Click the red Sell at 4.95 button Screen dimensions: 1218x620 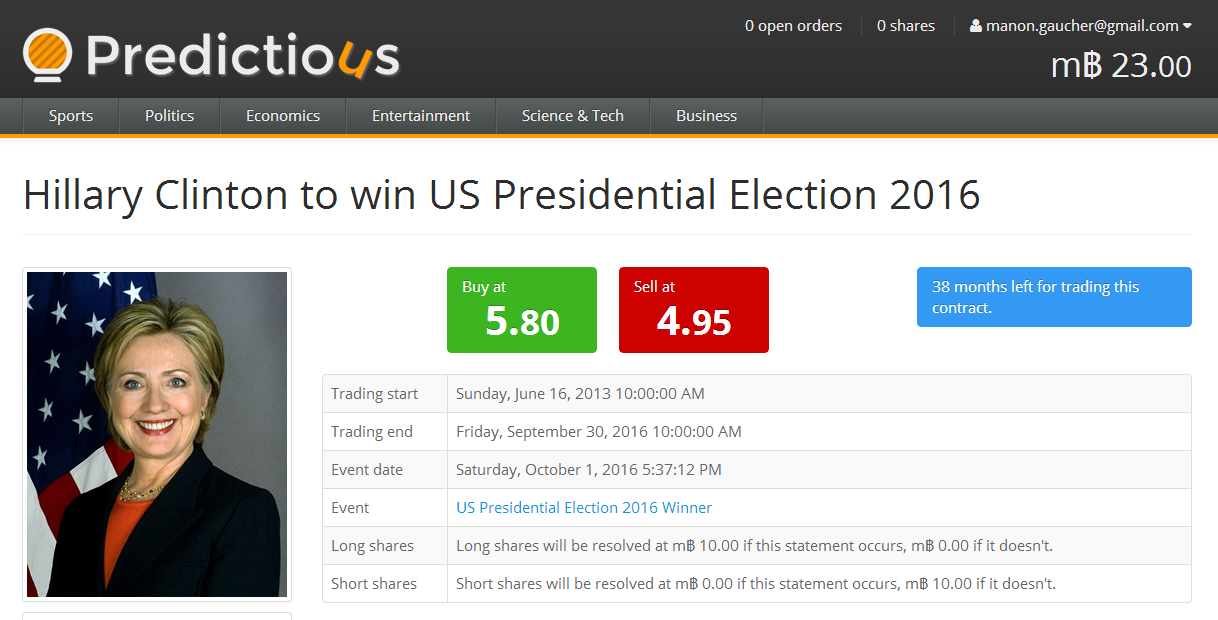(x=694, y=310)
